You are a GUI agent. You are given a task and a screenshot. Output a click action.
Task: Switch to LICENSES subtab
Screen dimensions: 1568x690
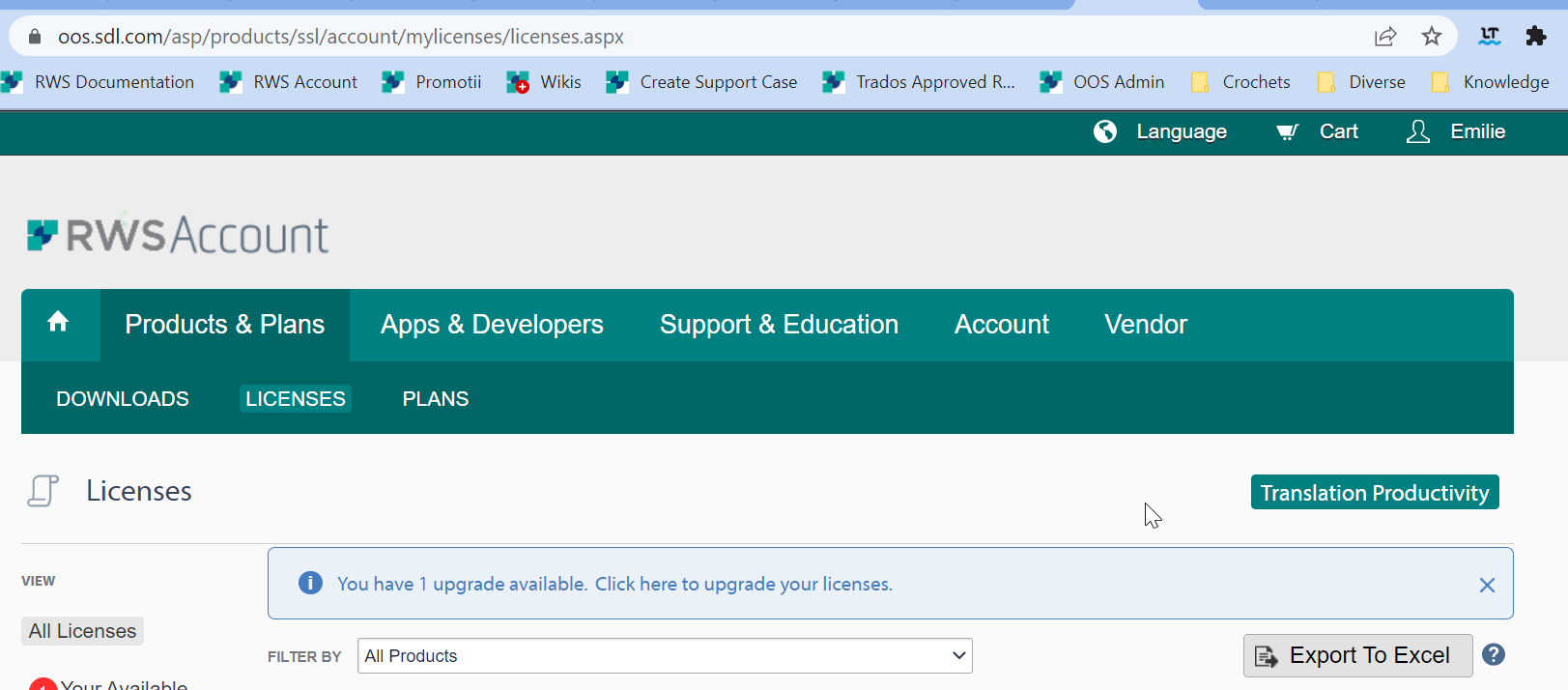coord(296,399)
